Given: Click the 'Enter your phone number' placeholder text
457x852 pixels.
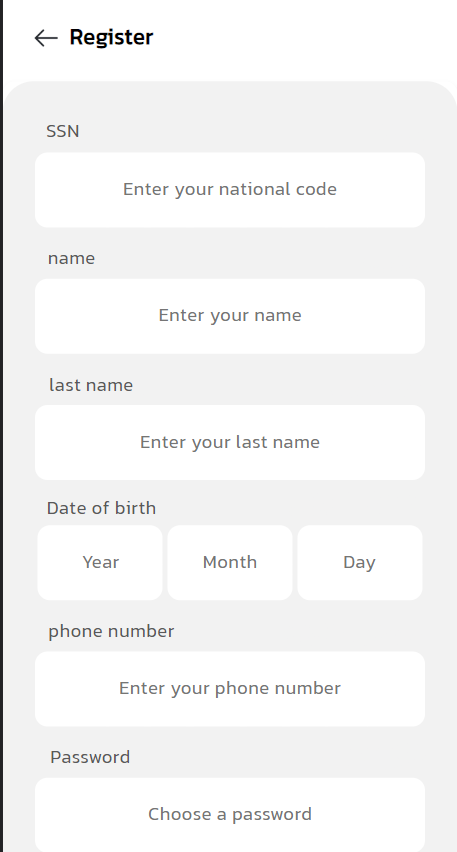Looking at the screenshot, I should tap(230, 688).
